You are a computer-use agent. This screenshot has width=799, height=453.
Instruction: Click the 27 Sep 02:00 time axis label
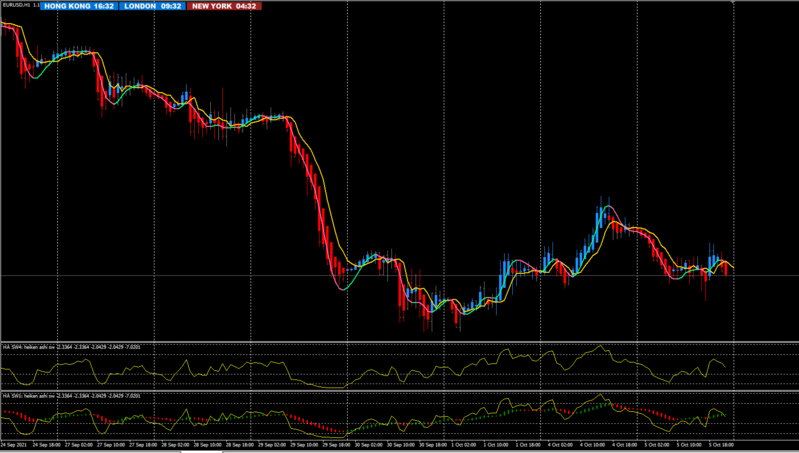point(77,445)
